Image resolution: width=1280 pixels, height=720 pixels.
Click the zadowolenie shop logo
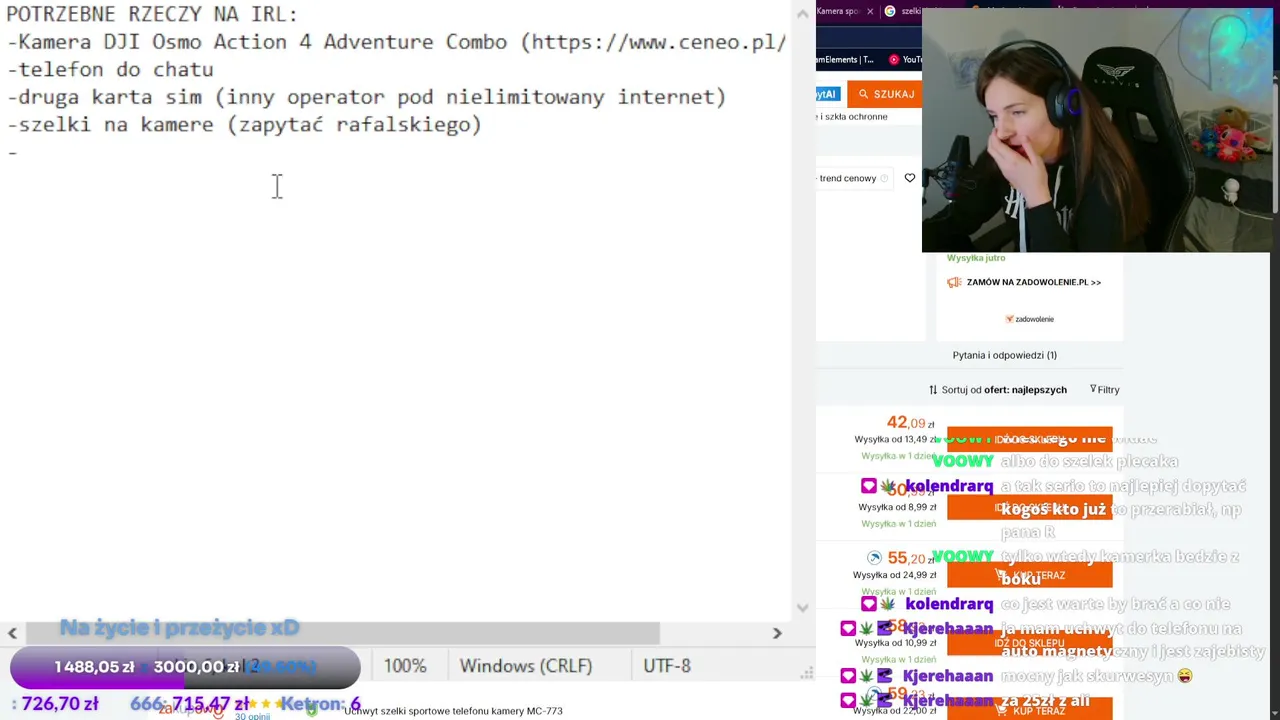(x=1029, y=319)
